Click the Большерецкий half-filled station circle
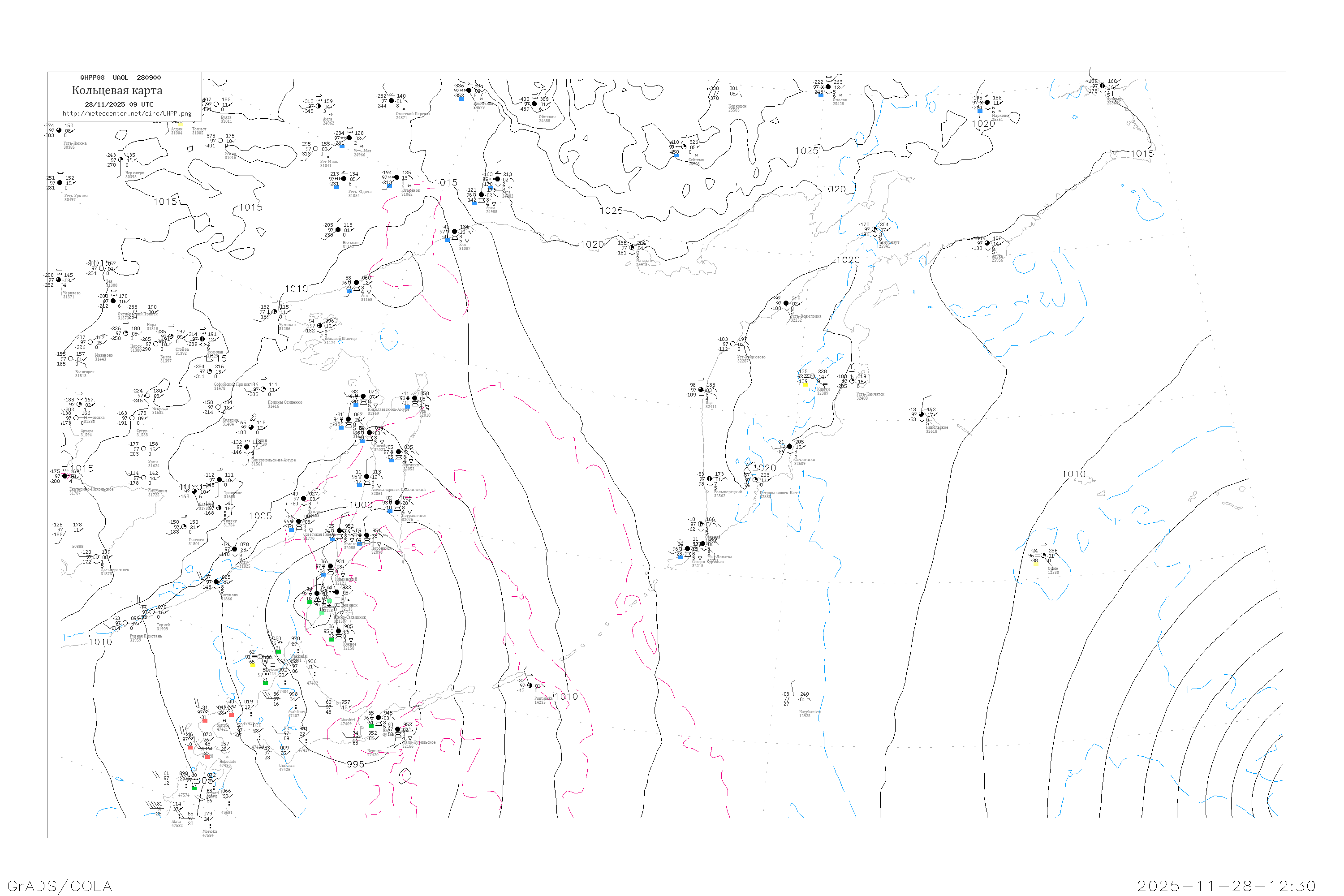 pyautogui.click(x=709, y=479)
